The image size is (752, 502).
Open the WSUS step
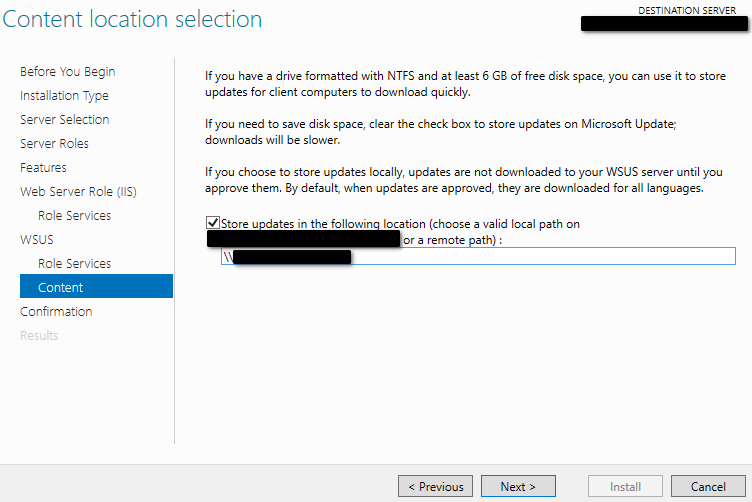[37, 239]
